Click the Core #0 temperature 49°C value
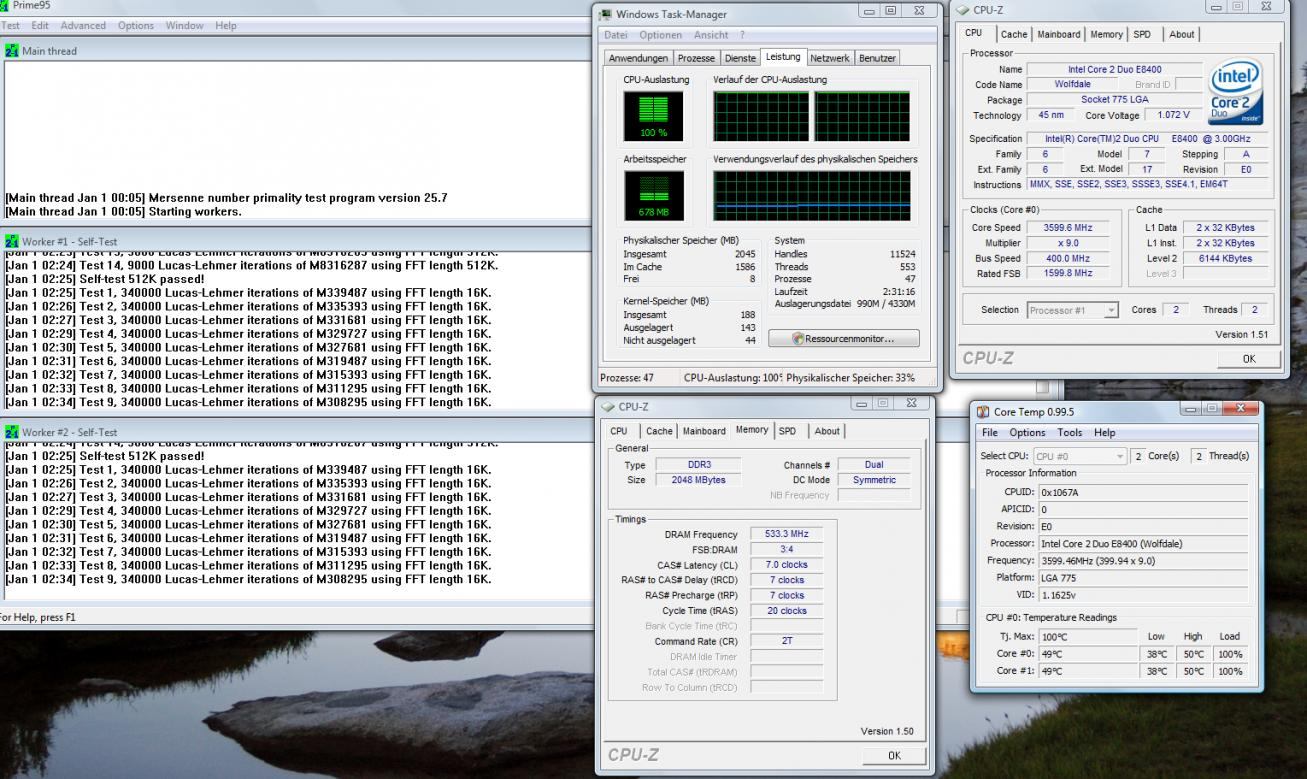 [x=1087, y=654]
